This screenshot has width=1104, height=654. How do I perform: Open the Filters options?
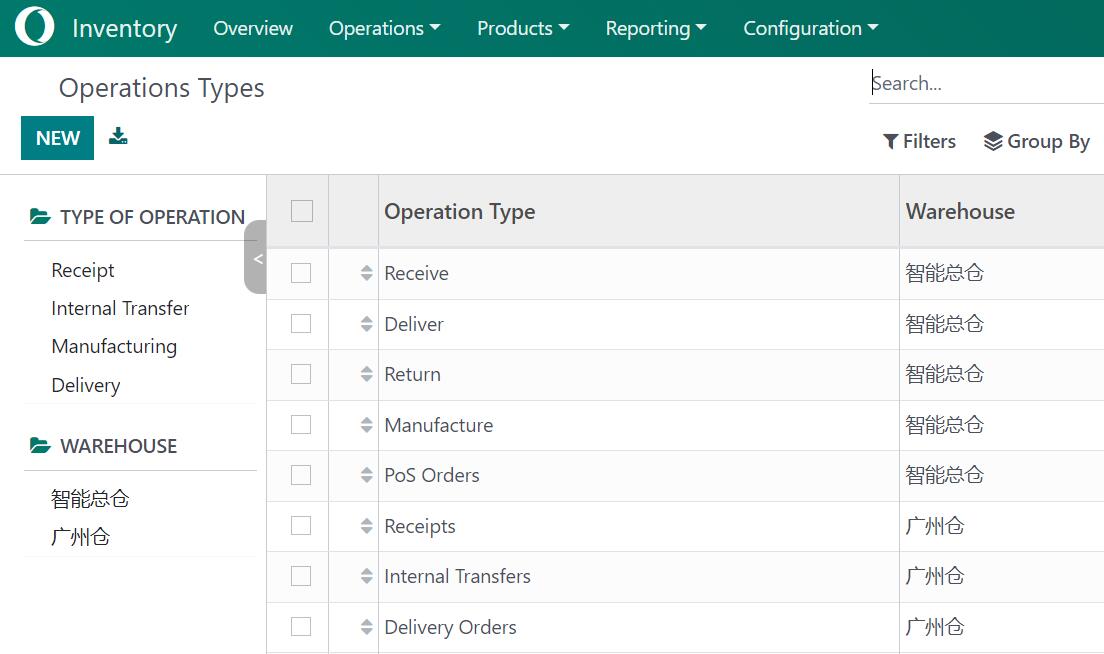coord(919,142)
